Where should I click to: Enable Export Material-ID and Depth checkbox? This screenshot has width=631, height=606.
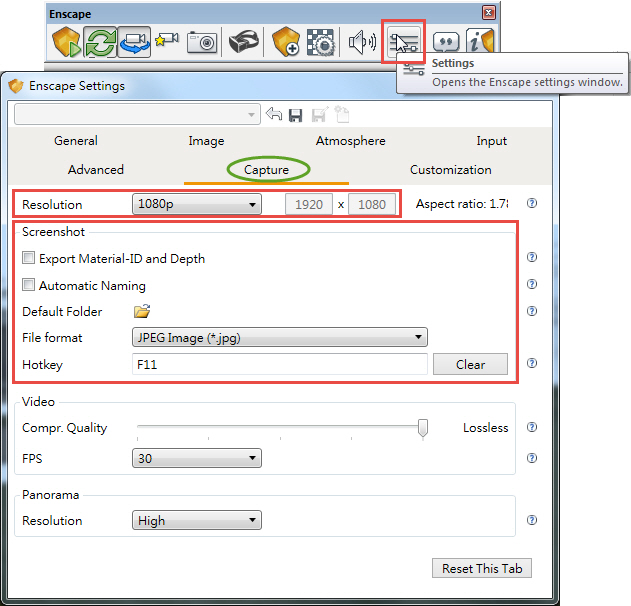point(28,258)
